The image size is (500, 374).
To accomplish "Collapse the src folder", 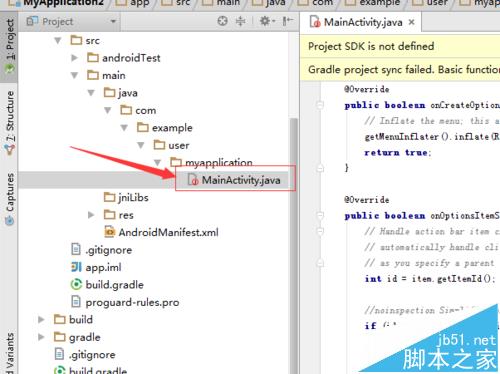I will [x=58, y=41].
